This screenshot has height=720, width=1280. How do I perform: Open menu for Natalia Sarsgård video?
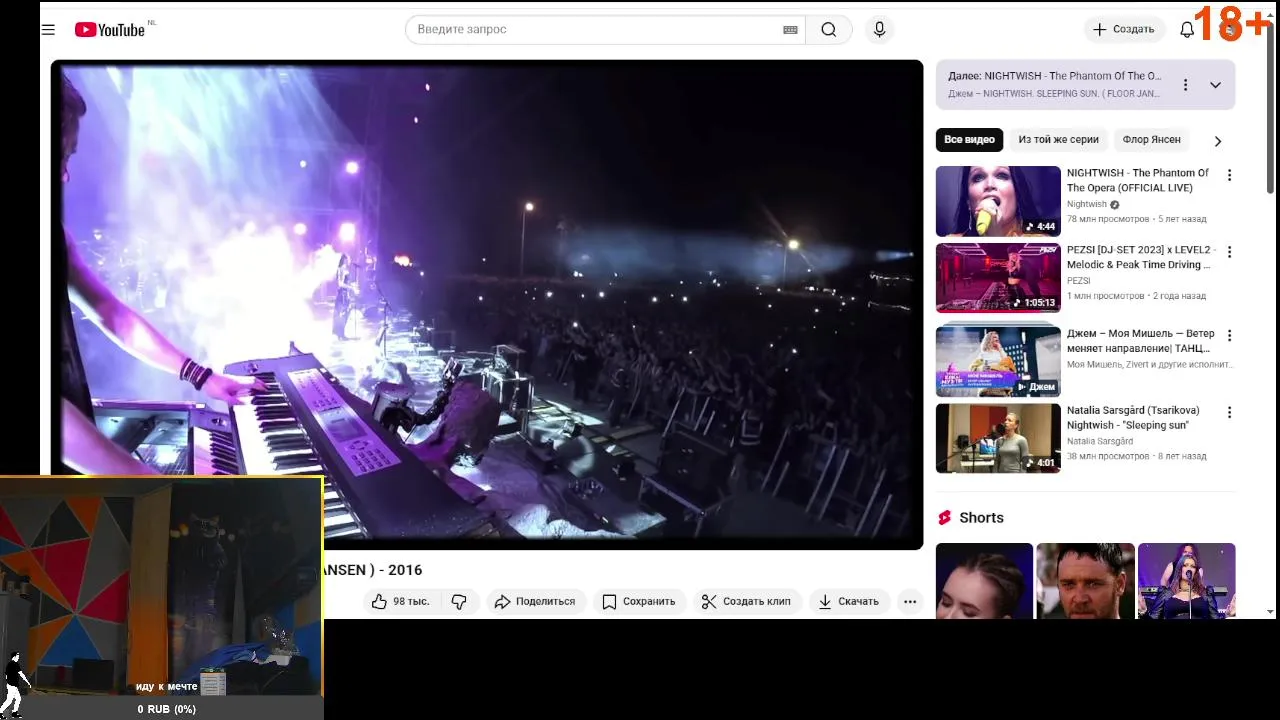[x=1229, y=412]
